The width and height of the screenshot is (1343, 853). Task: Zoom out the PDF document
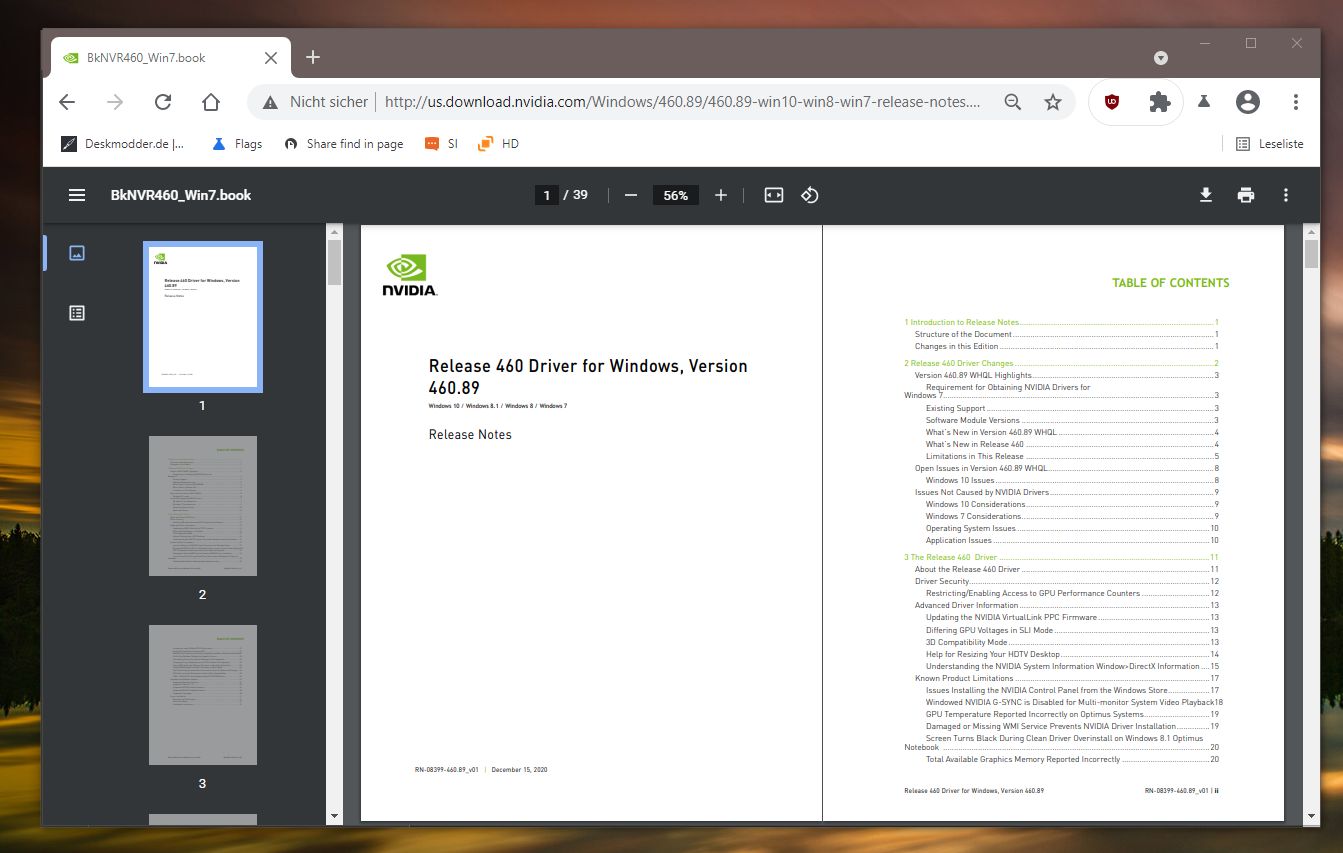(631, 195)
